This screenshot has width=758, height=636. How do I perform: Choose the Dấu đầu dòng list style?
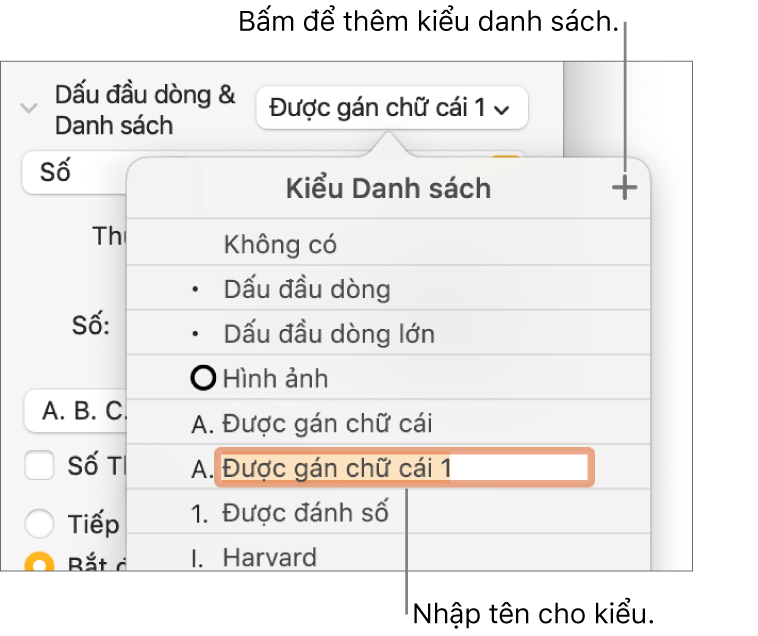(x=388, y=289)
